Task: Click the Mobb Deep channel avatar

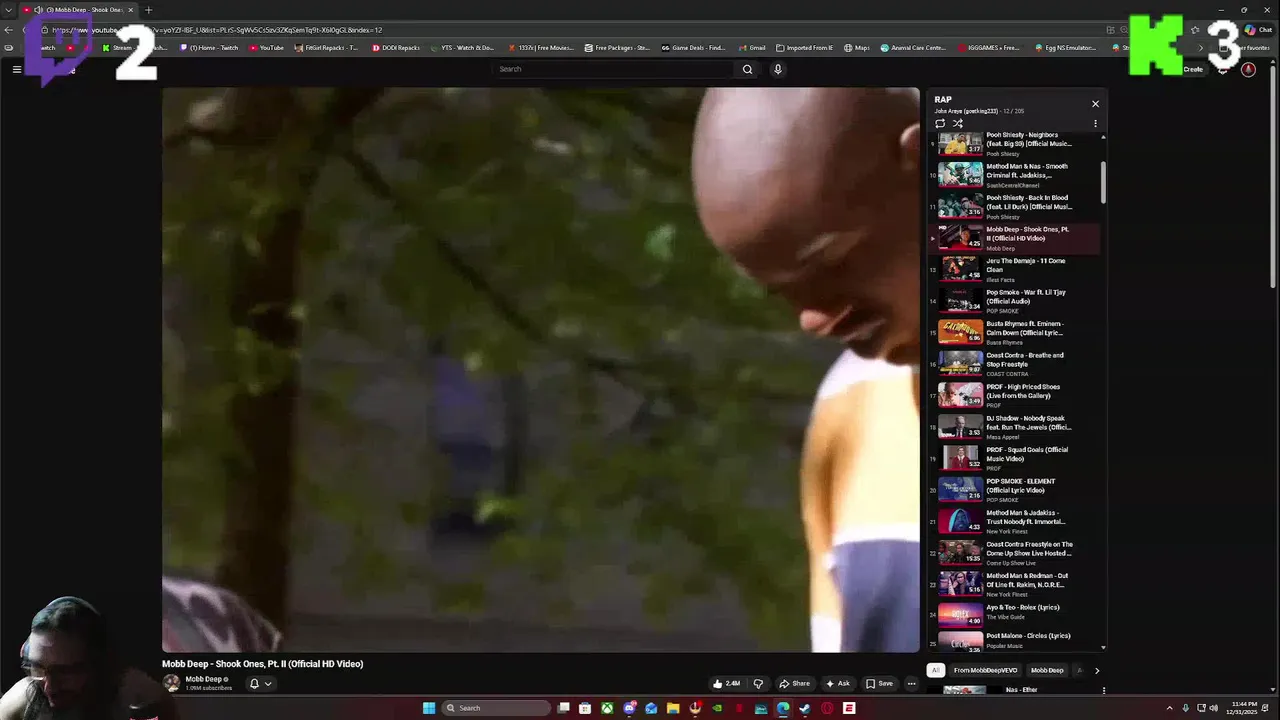Action: (x=172, y=683)
